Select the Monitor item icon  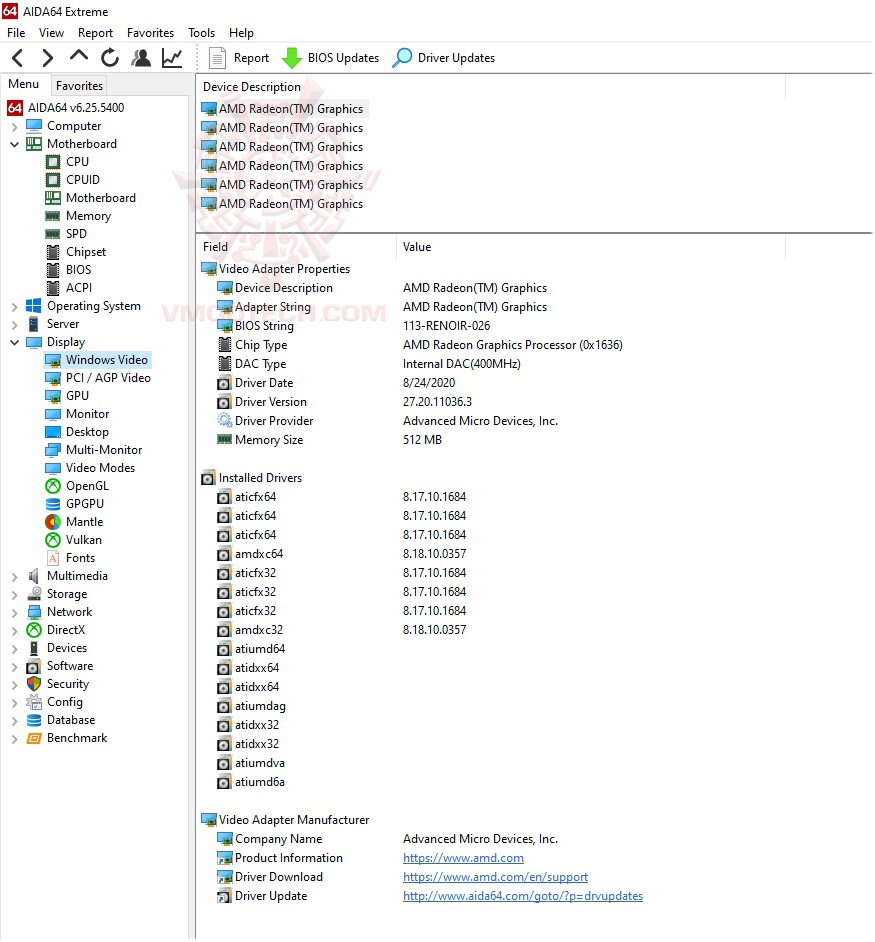(x=53, y=415)
